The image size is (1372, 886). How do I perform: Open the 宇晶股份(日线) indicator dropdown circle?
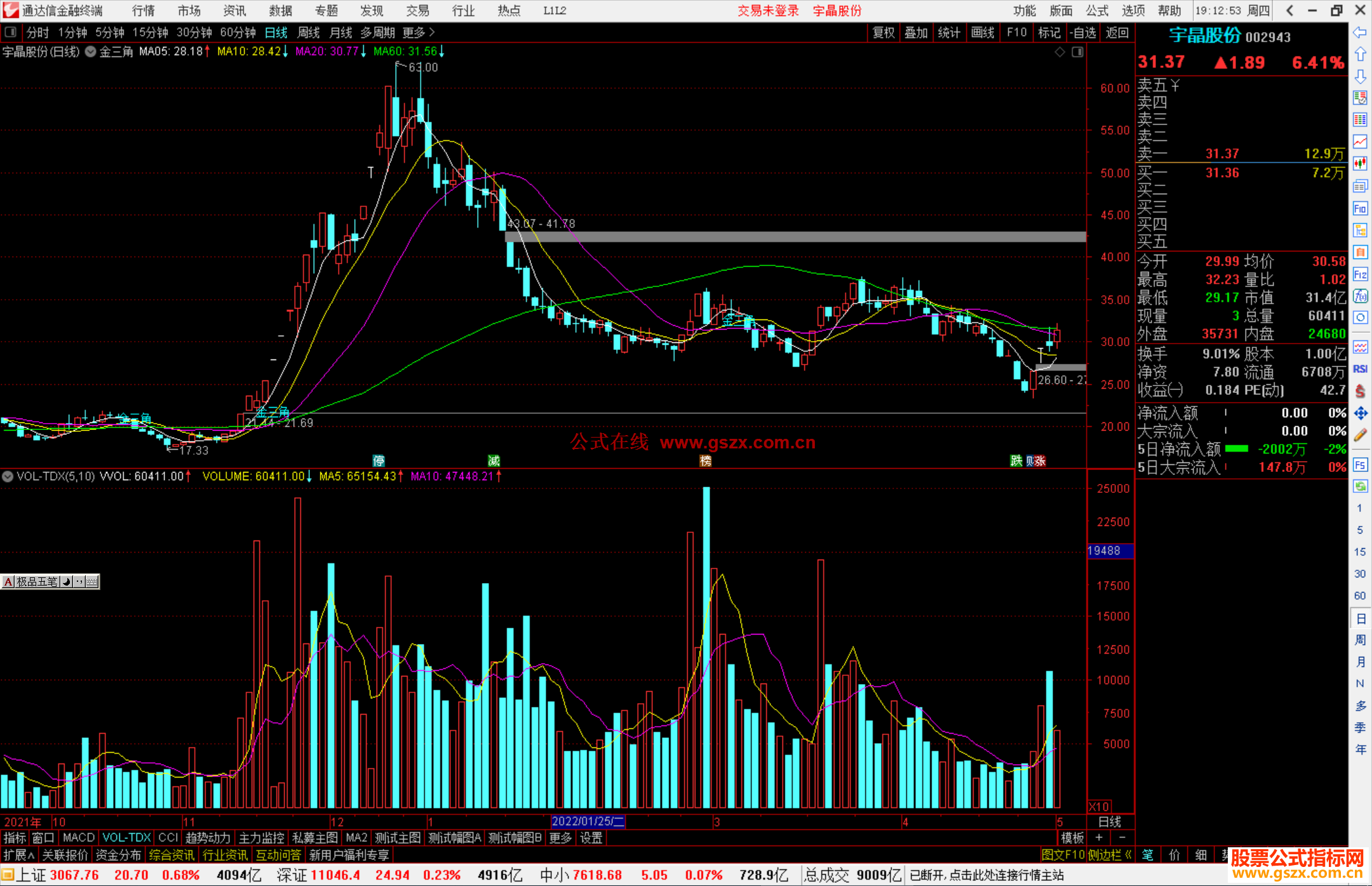click(90, 51)
